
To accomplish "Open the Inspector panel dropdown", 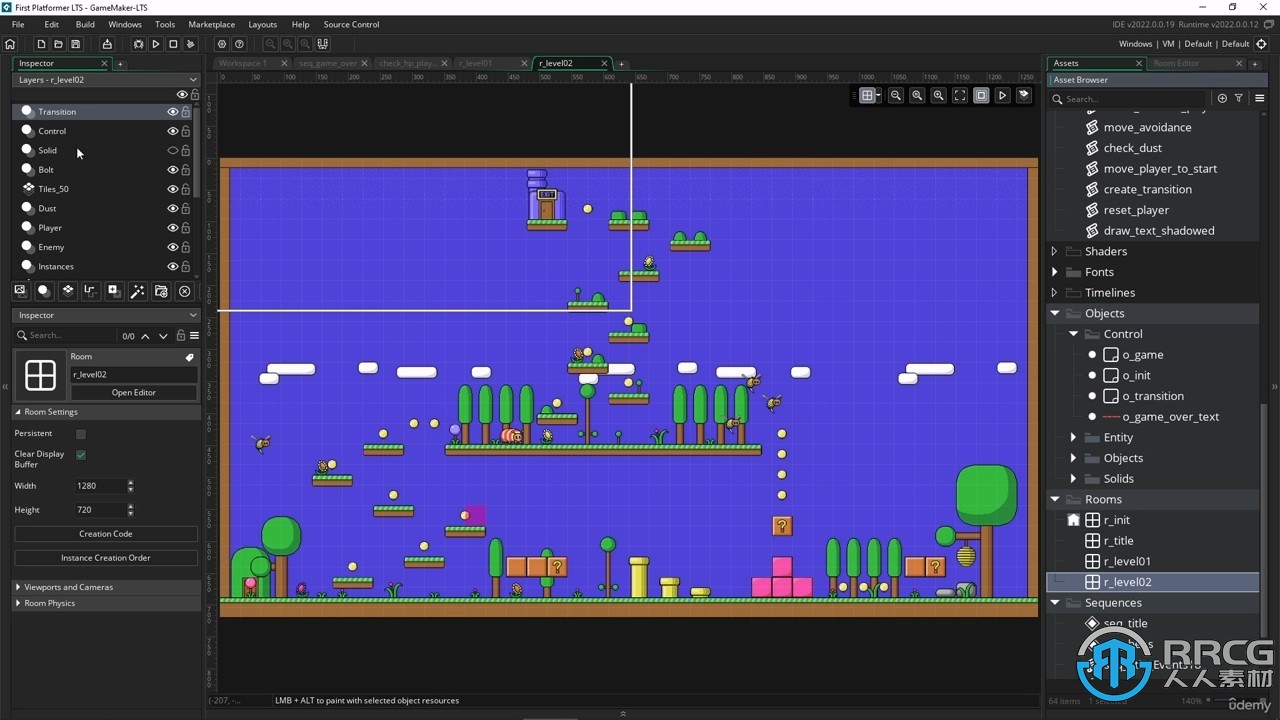I will coord(106,315).
